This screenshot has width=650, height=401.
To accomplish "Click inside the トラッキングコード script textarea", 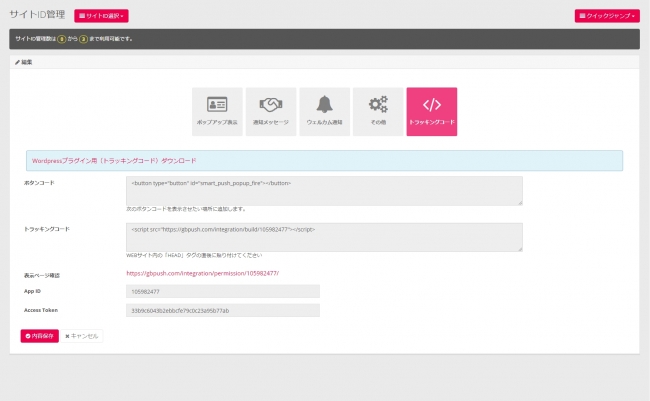I will coord(324,236).
